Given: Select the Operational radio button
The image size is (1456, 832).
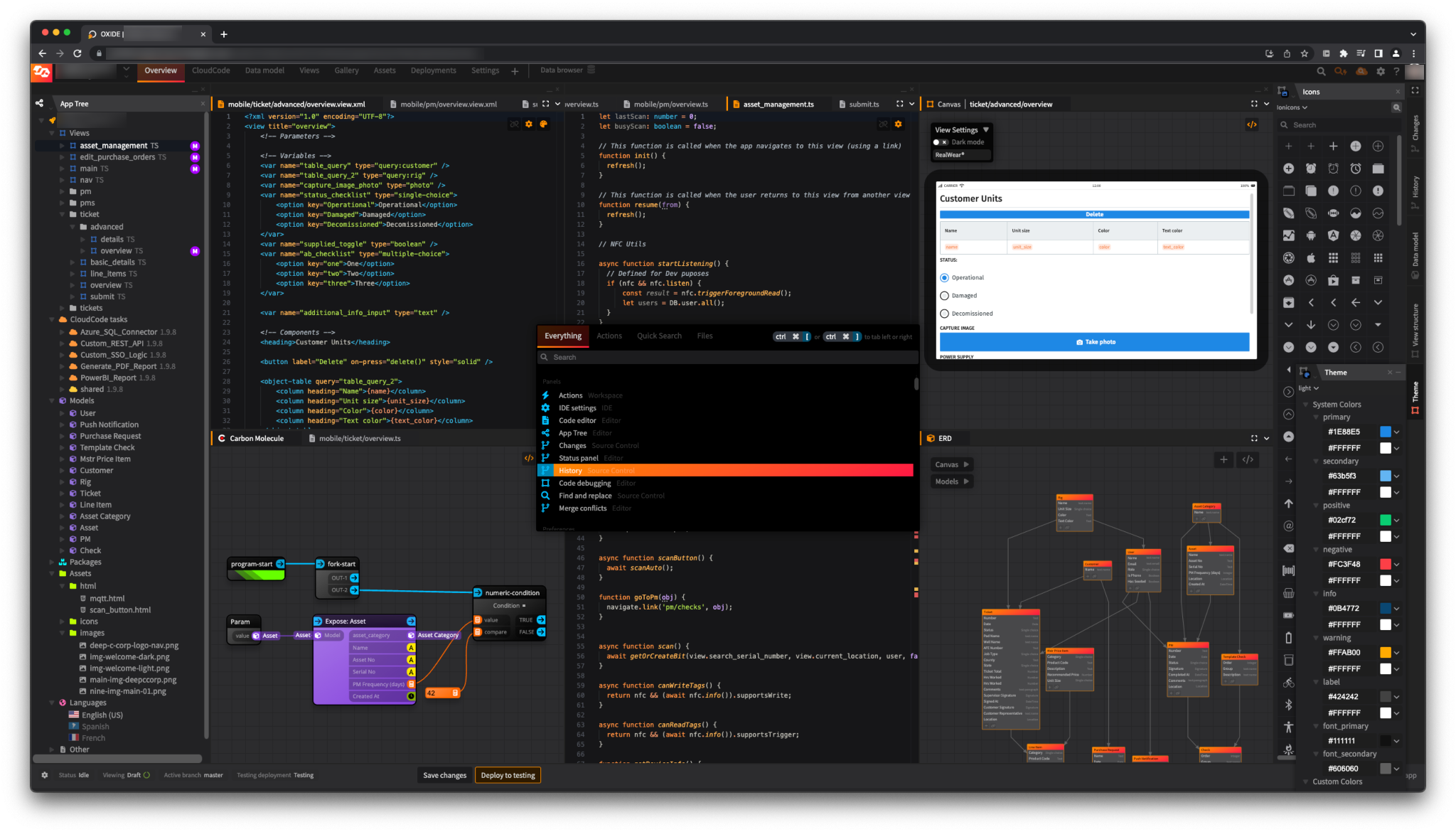Looking at the screenshot, I should [944, 277].
